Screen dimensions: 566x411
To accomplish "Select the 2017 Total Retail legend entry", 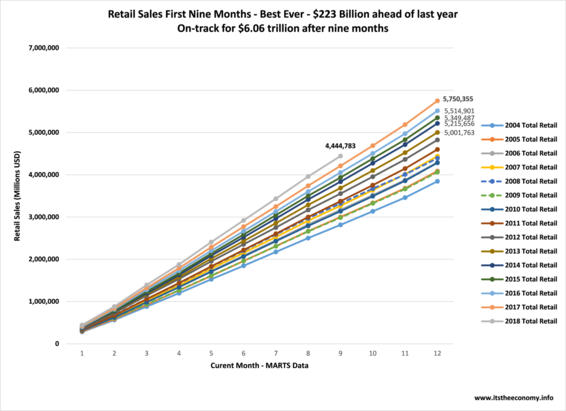I will pos(519,307).
